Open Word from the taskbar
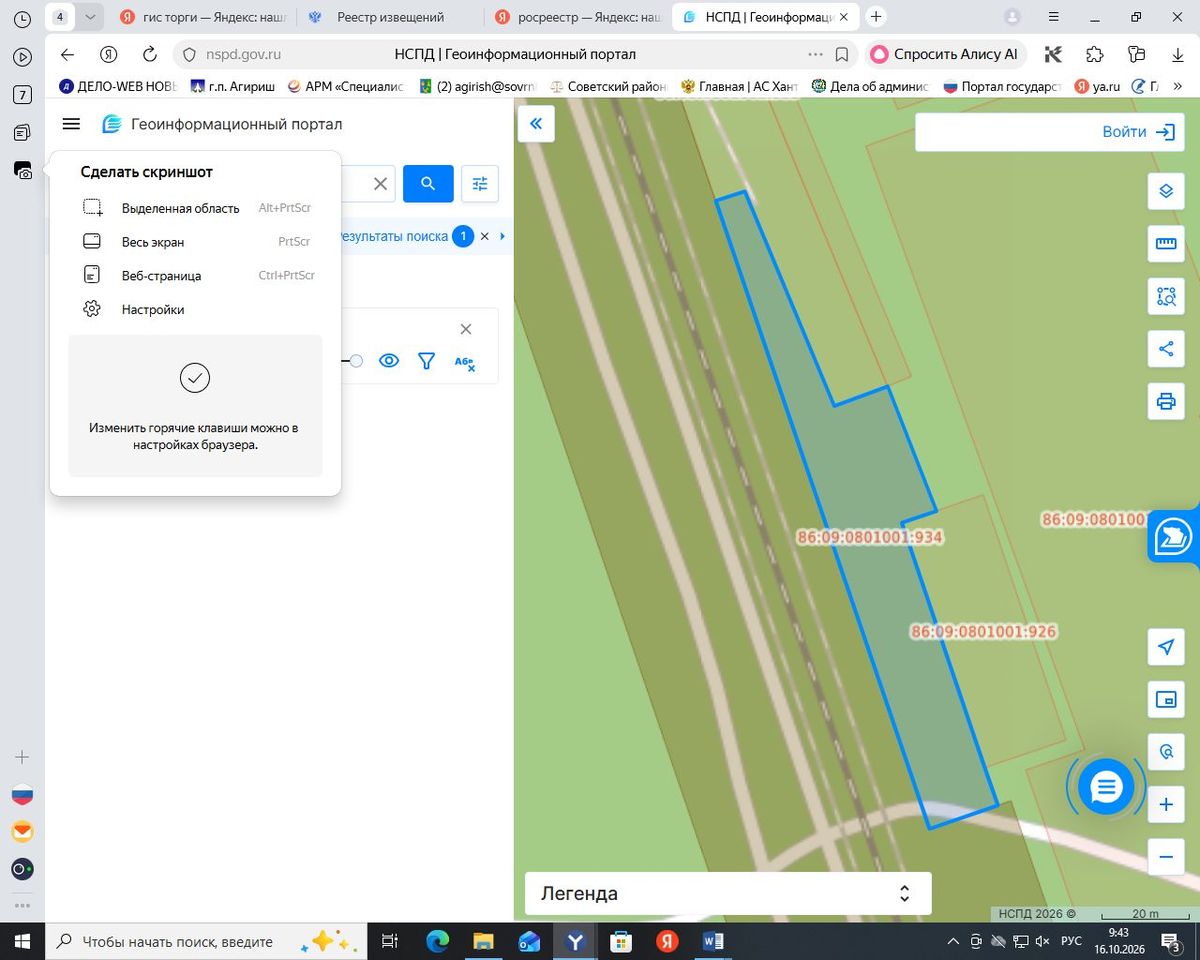This screenshot has height=960, width=1200. tap(714, 941)
